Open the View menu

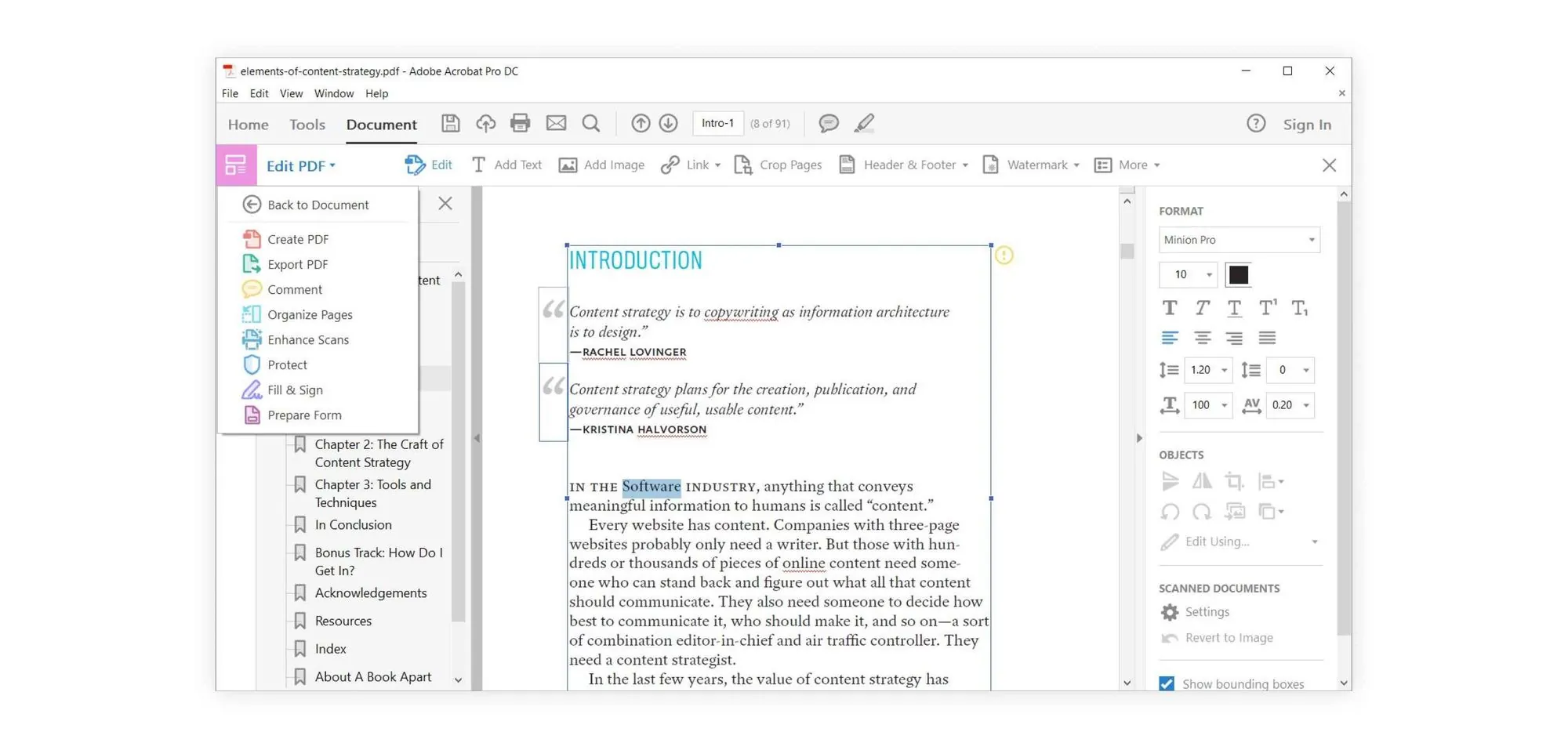(x=291, y=93)
